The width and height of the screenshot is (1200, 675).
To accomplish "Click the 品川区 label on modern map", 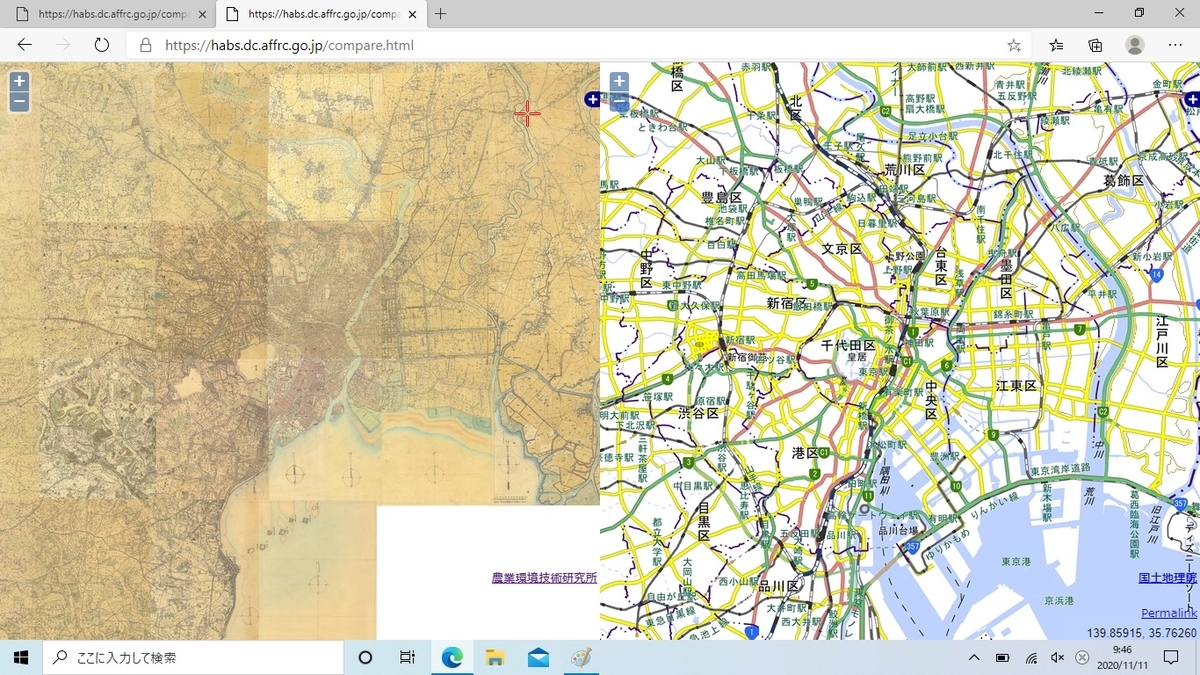I will pyautogui.click(x=778, y=586).
